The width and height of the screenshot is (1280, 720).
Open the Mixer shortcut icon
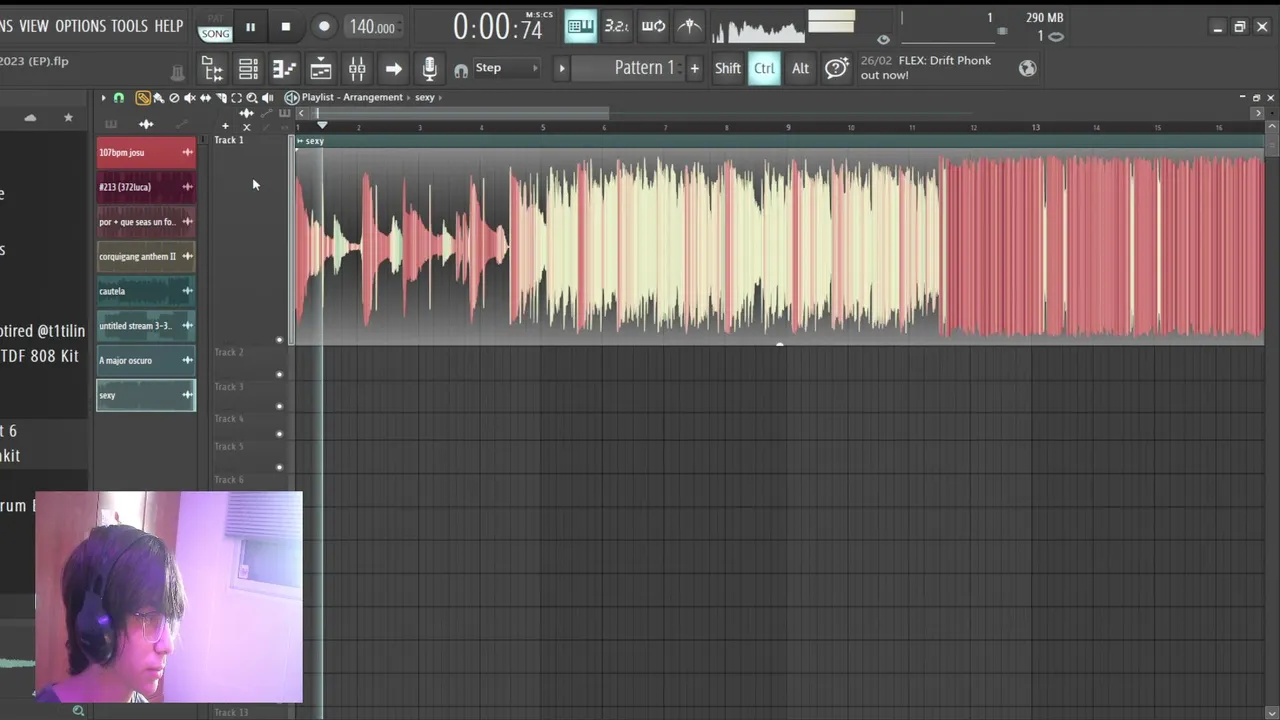[x=357, y=69]
